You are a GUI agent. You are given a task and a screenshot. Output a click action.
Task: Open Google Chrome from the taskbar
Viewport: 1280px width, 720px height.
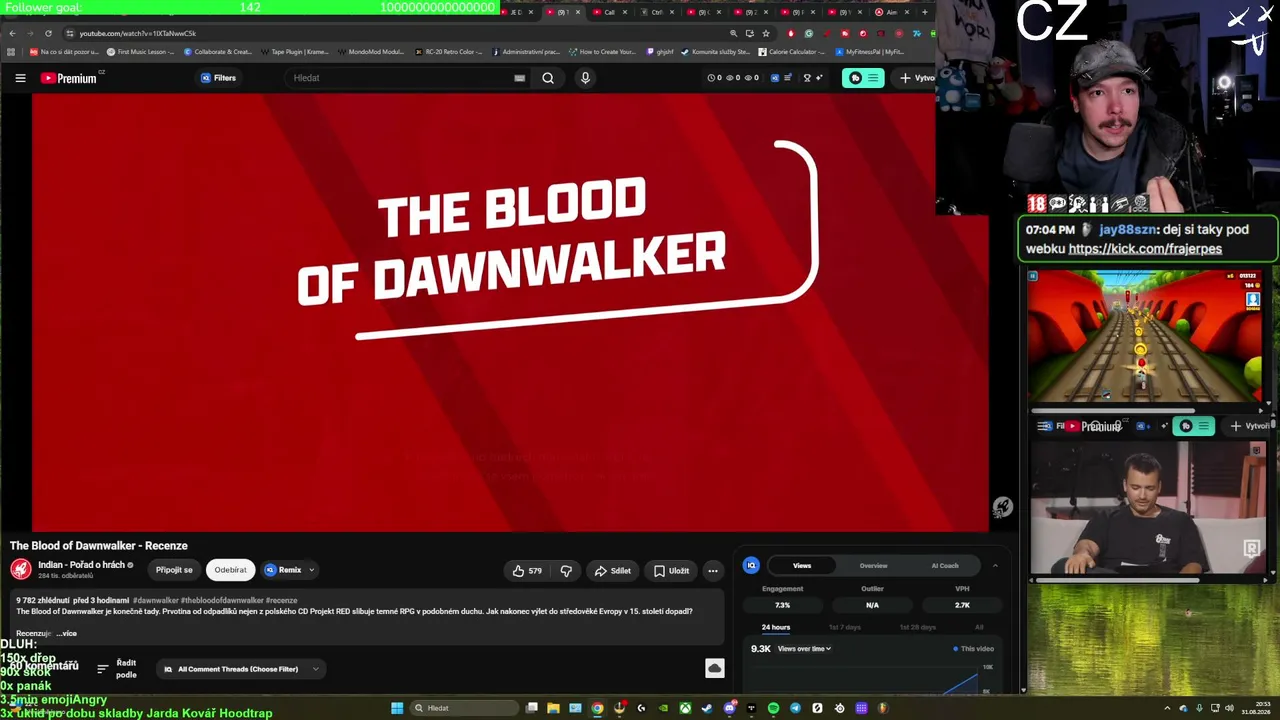point(597,708)
